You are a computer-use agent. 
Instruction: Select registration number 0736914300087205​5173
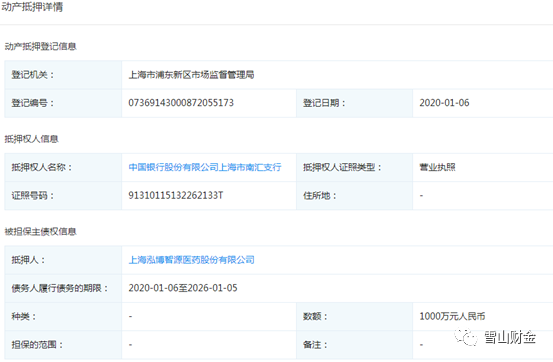coord(181,103)
